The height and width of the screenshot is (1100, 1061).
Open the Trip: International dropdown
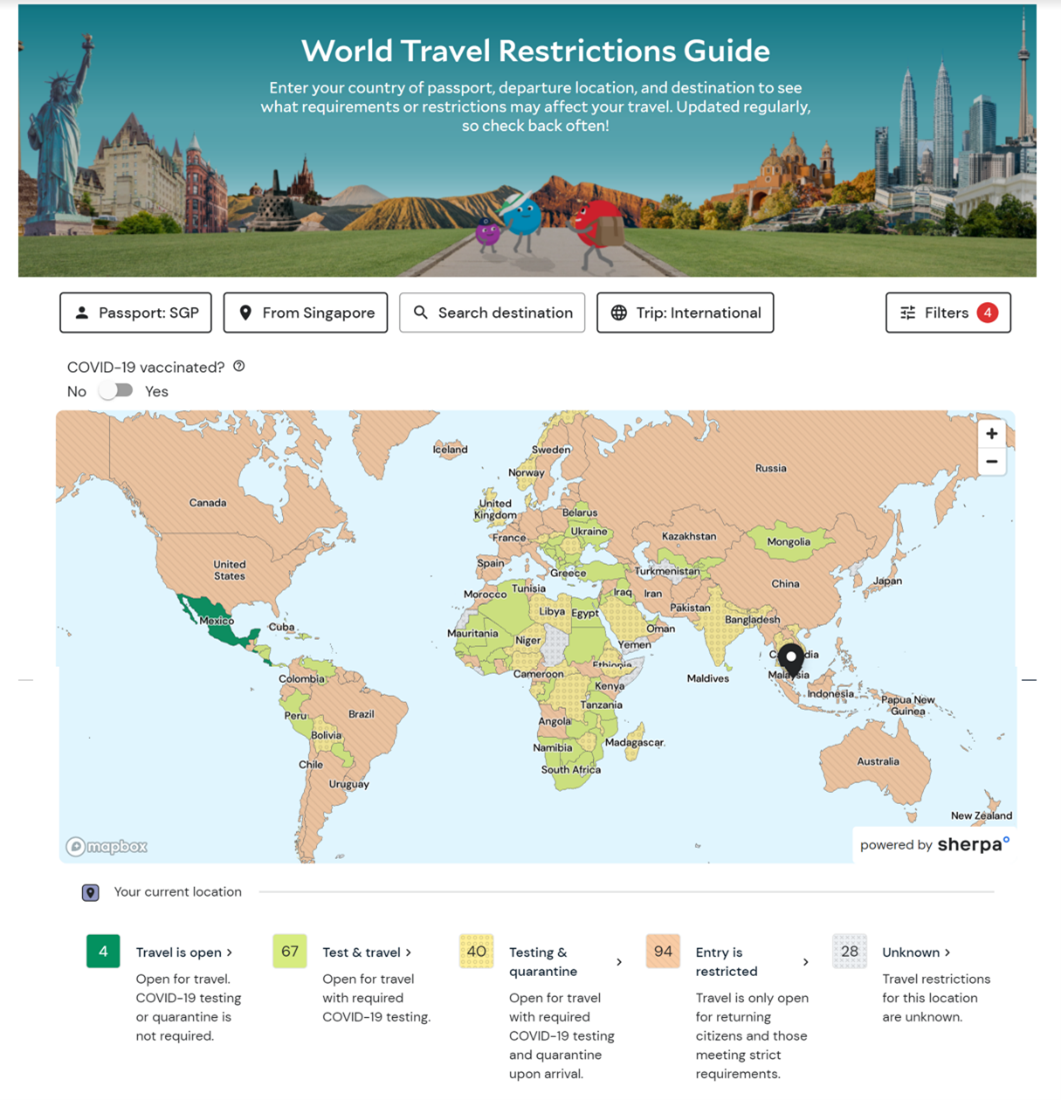click(x=685, y=313)
